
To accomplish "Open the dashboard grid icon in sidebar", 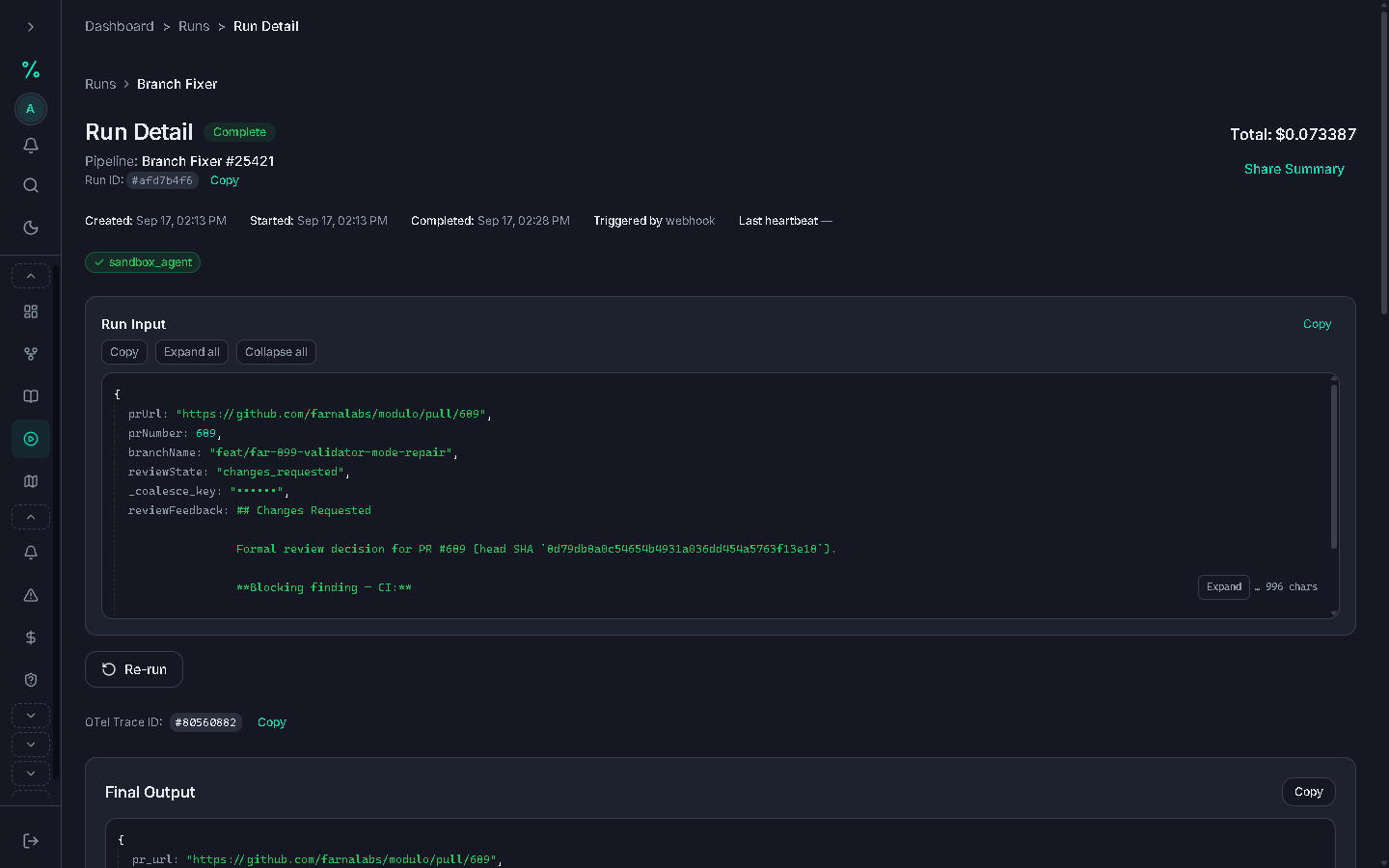I will pyautogui.click(x=31, y=312).
